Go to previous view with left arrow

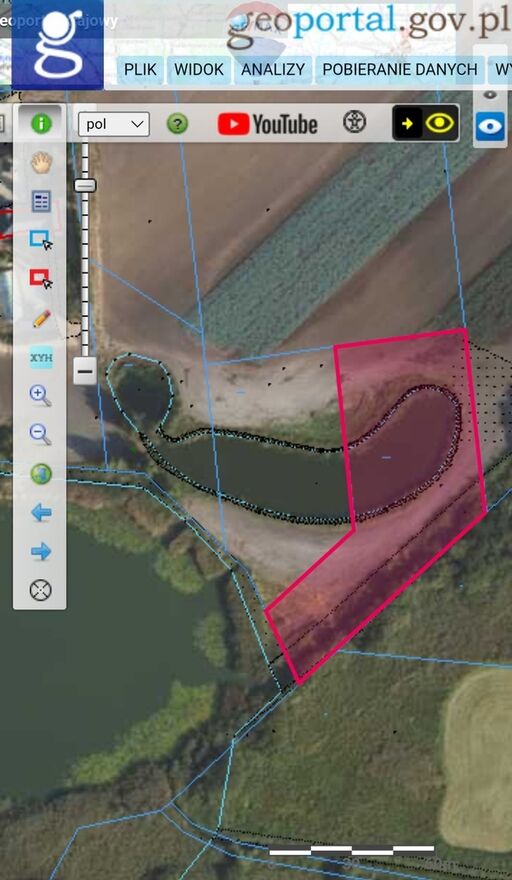(x=41, y=512)
